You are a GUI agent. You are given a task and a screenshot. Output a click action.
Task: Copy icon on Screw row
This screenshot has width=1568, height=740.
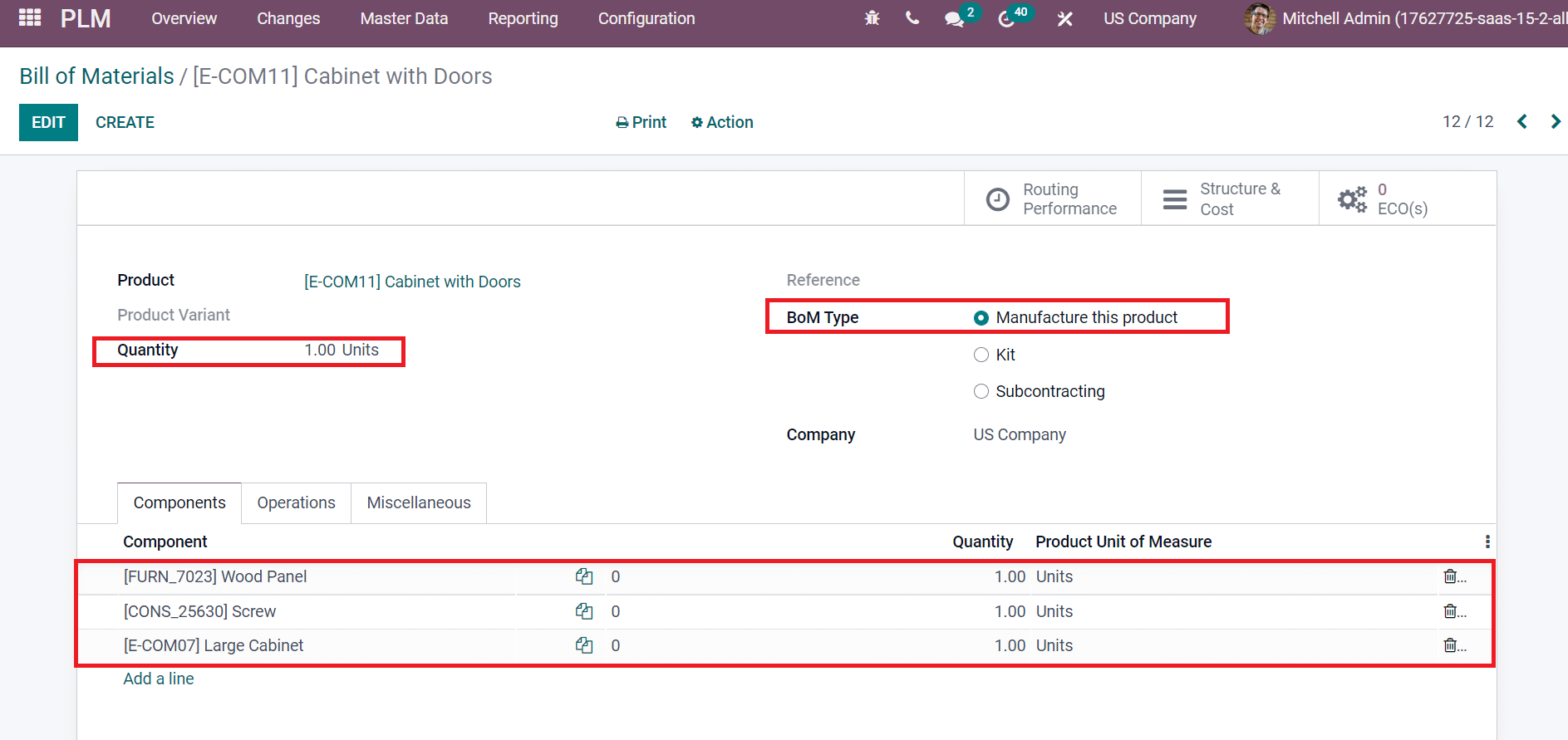tap(584, 611)
